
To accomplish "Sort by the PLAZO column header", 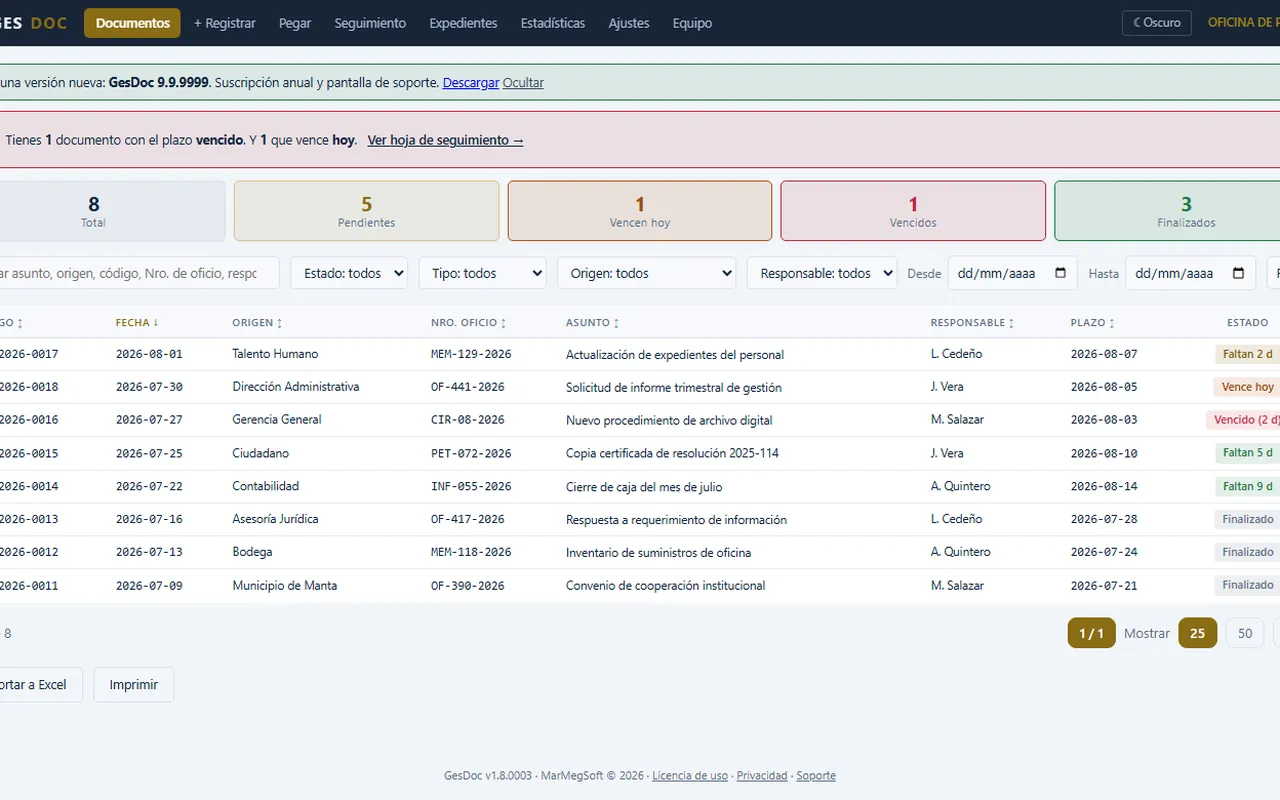I will (1093, 323).
